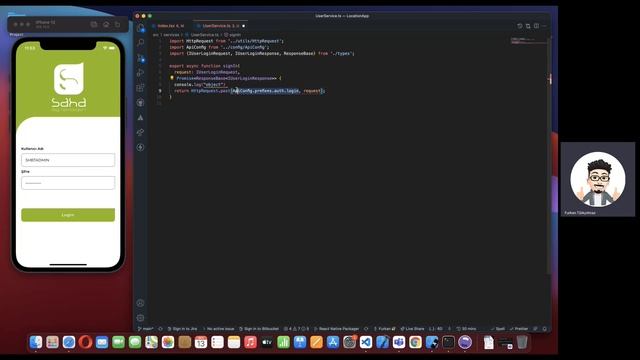Image resolution: width=640 pixels, height=360 pixels.
Task: Open the Source Control view
Action: tap(140, 58)
